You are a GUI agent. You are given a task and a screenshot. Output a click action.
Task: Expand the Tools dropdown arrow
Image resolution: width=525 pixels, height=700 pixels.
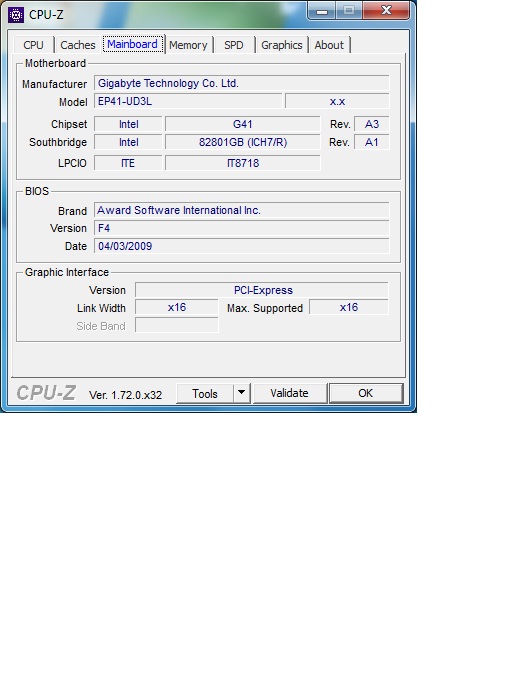point(242,393)
